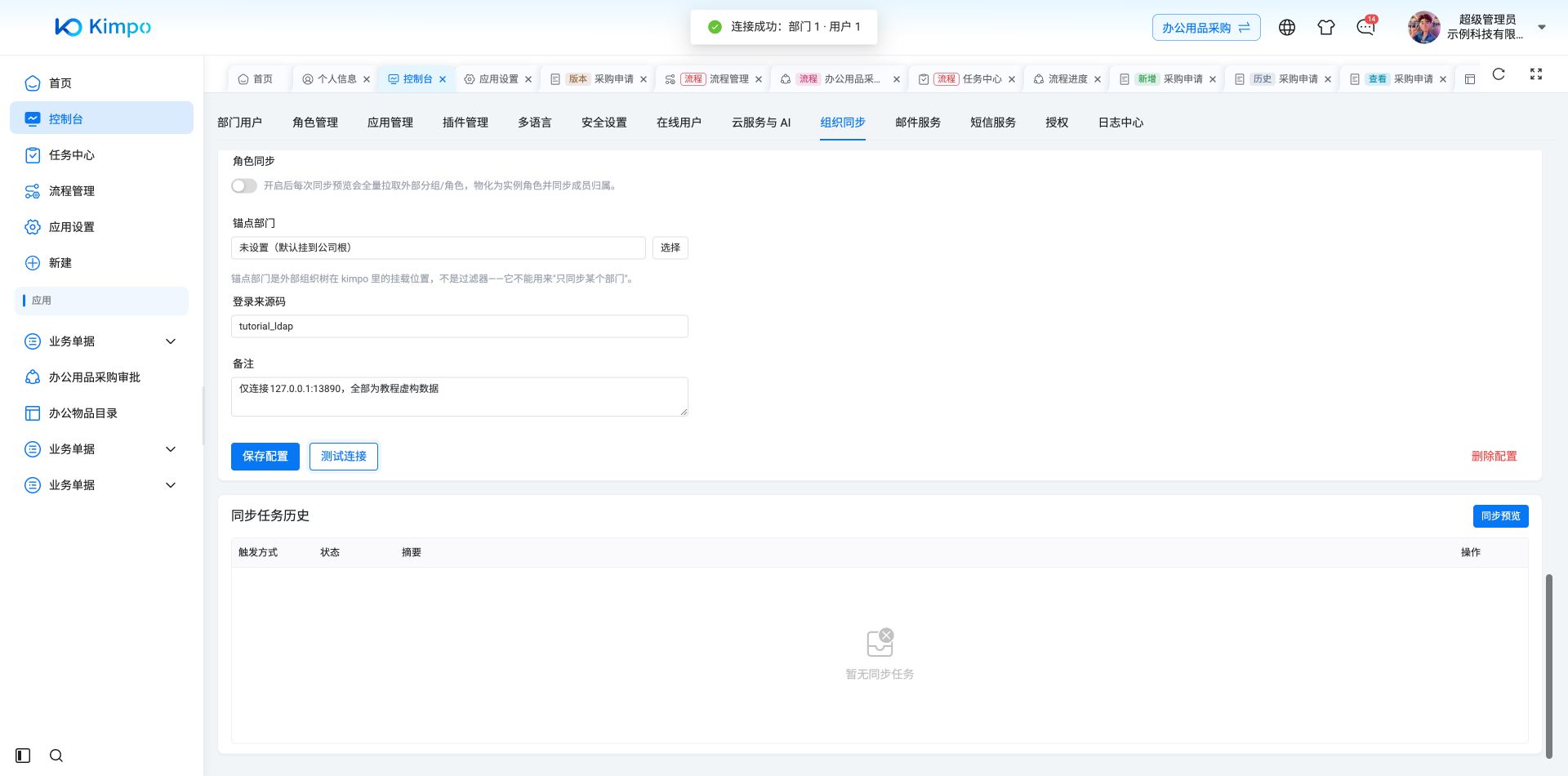This screenshot has height=776, width=1568.
Task: Expand the first 业务单据 group
Action: (x=101, y=341)
